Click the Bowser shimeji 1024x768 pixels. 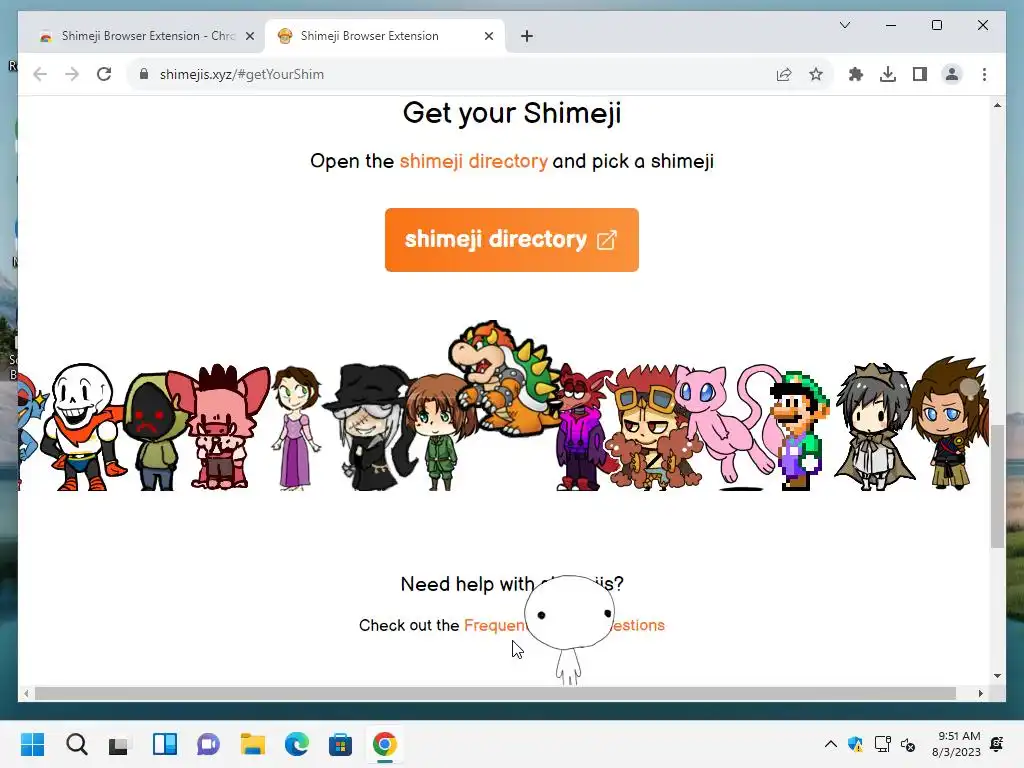tap(506, 379)
